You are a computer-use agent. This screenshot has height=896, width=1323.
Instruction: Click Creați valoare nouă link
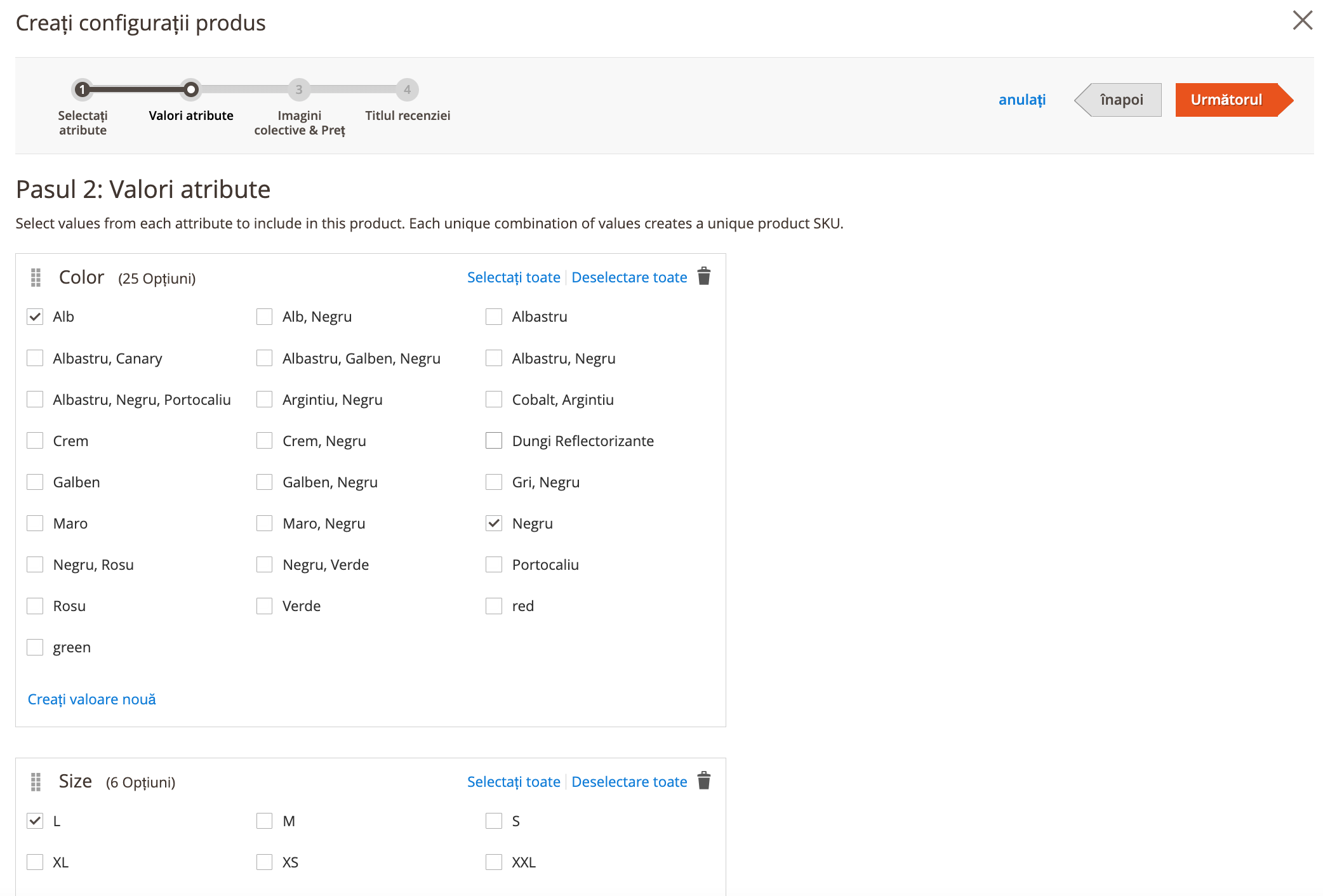click(91, 699)
